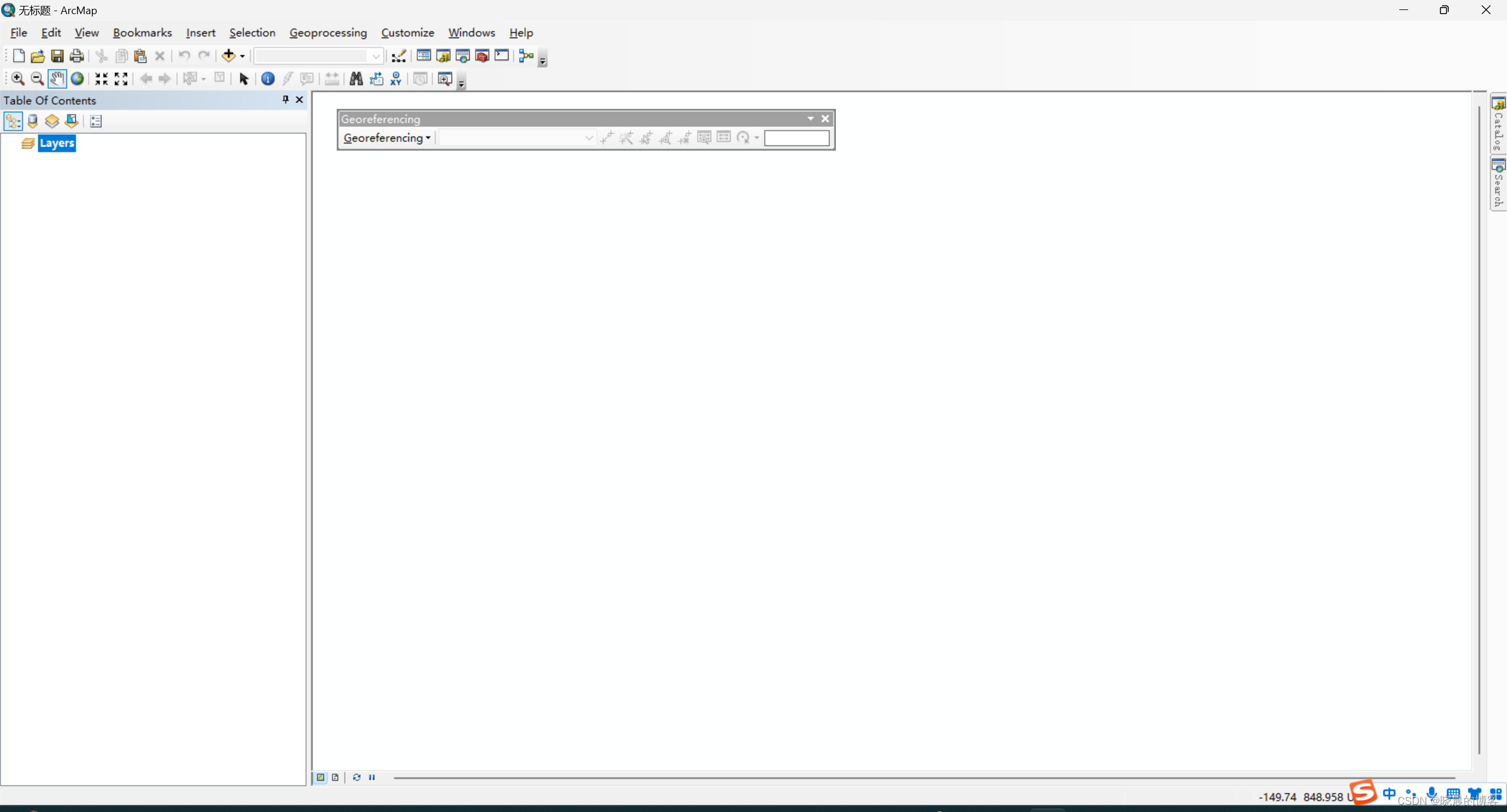Image resolution: width=1507 pixels, height=812 pixels.
Task: Open the Python window
Action: pos(502,56)
